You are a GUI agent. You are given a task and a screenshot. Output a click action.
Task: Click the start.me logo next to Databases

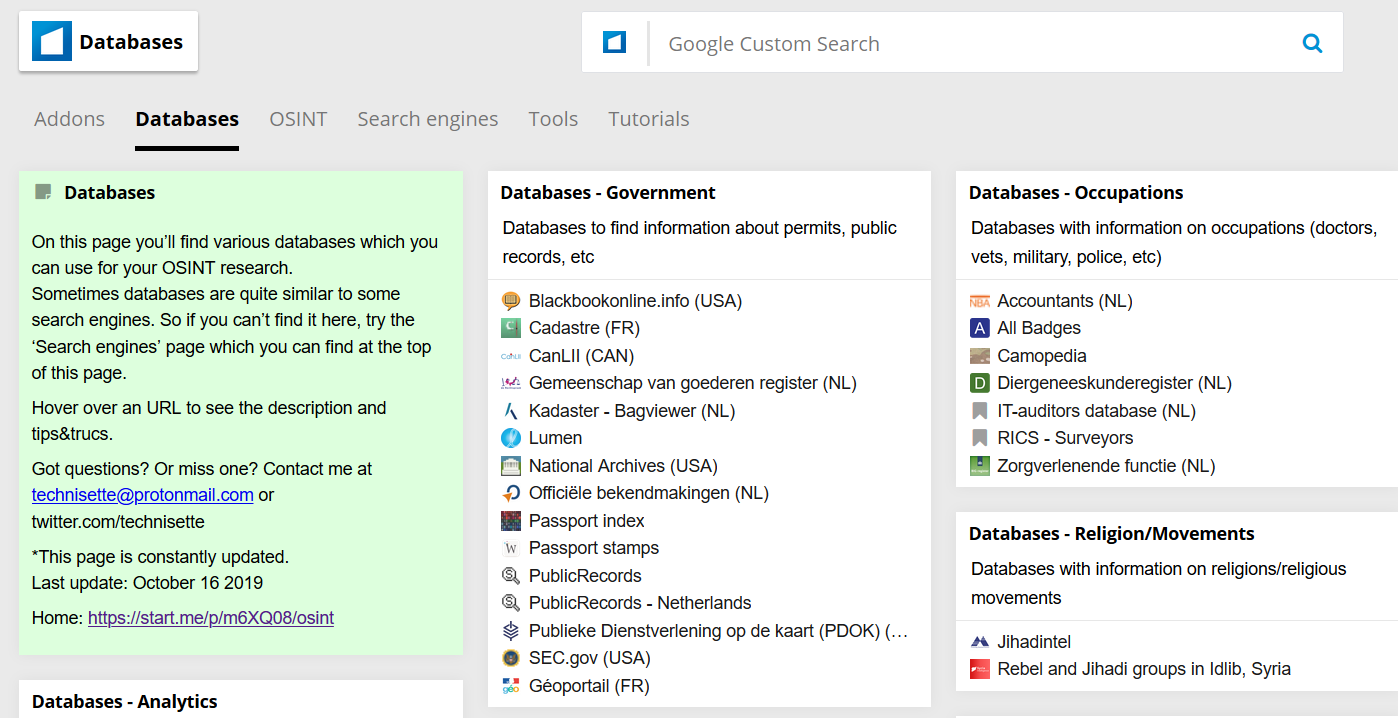(x=51, y=42)
